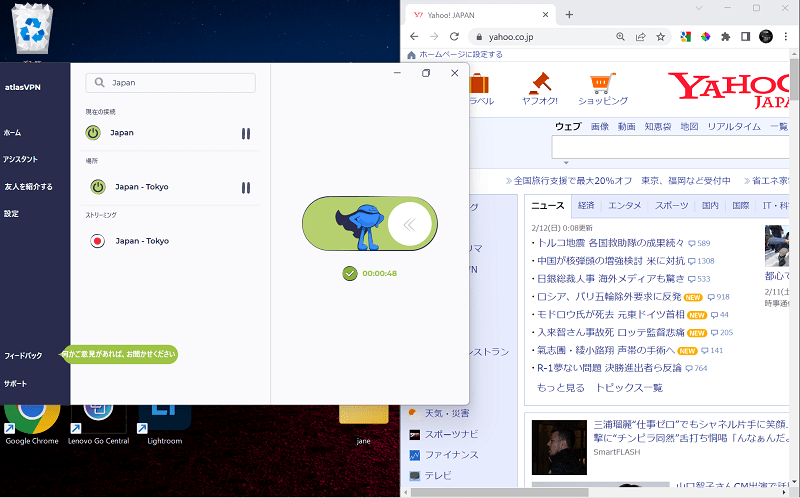Close the Yahoo! JAPAN tab
Screen dimensions: 800x498
545,15
